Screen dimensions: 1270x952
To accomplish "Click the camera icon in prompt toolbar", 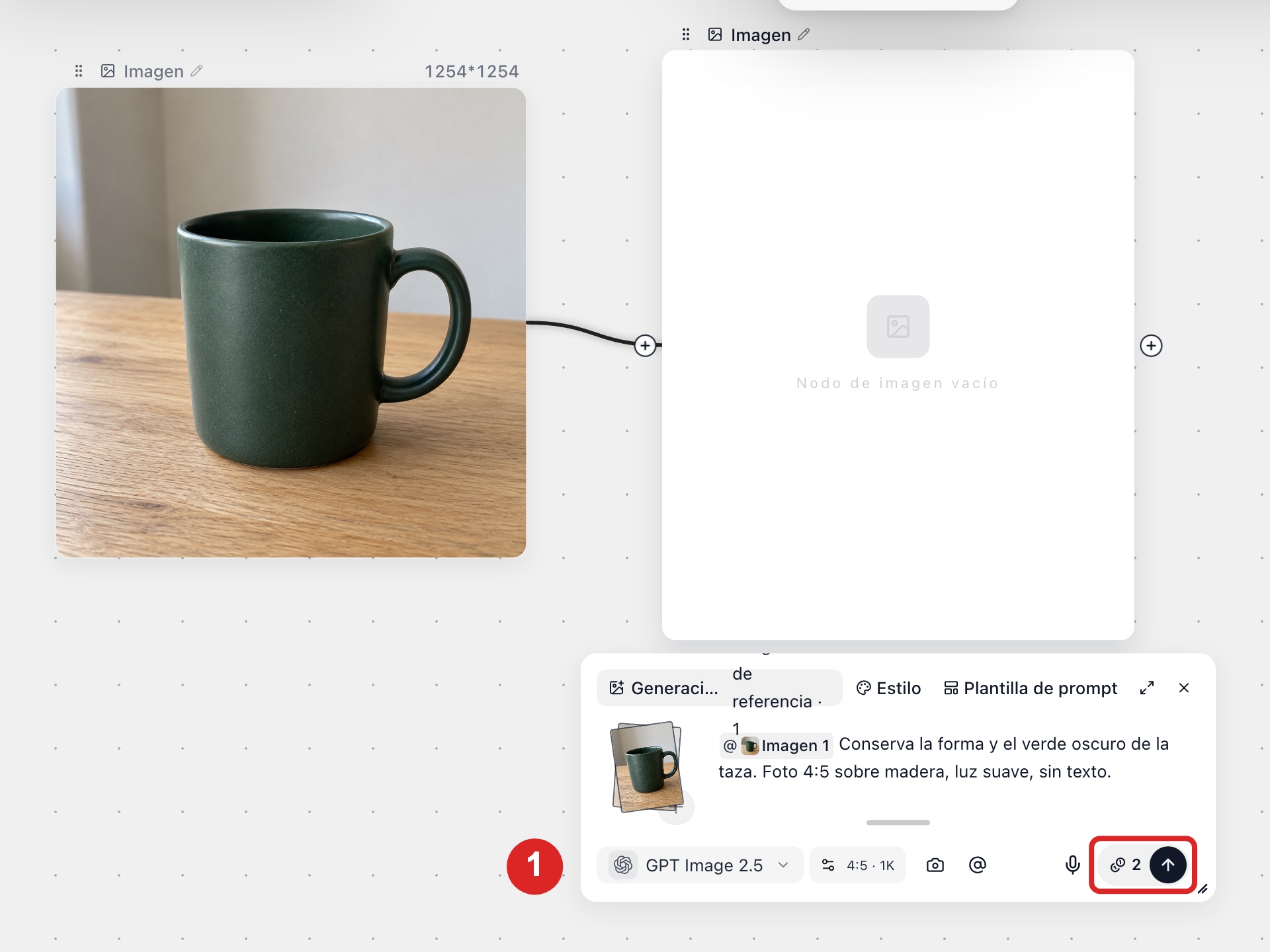I will [x=935, y=865].
